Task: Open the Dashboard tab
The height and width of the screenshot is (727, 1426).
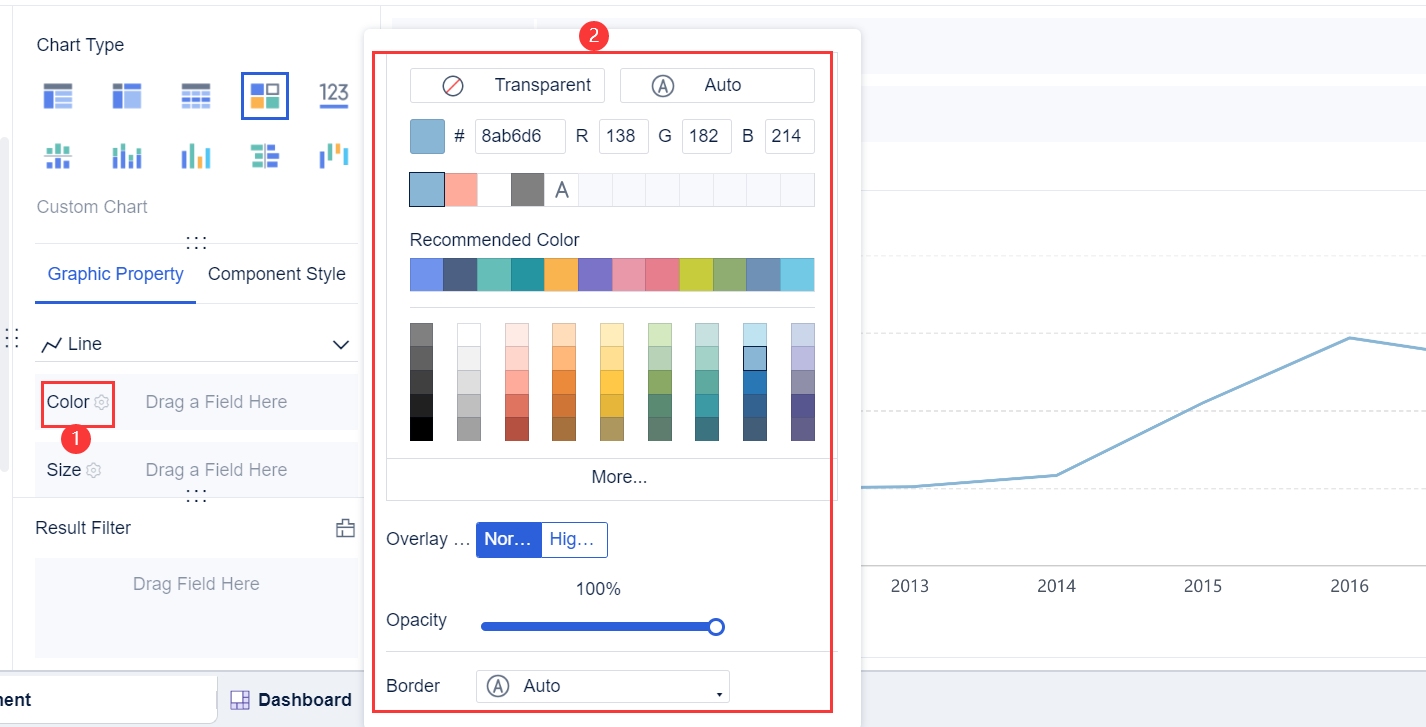Action: tap(291, 700)
